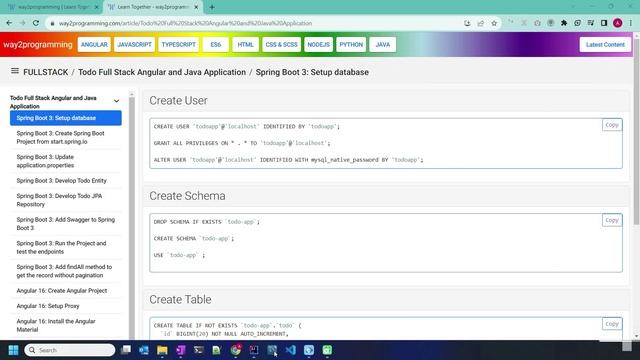
Task: Click the Latest Content button
Action: click(605, 44)
